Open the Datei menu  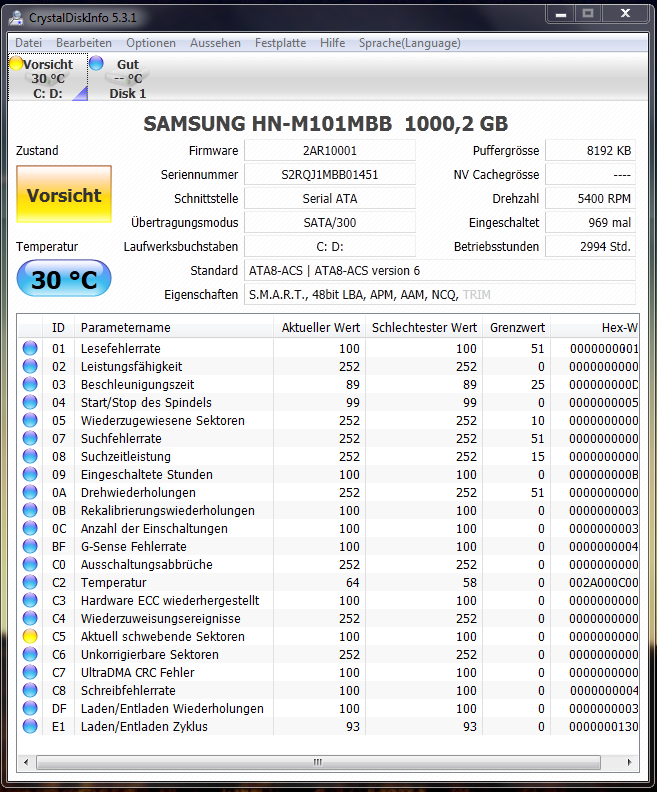28,43
